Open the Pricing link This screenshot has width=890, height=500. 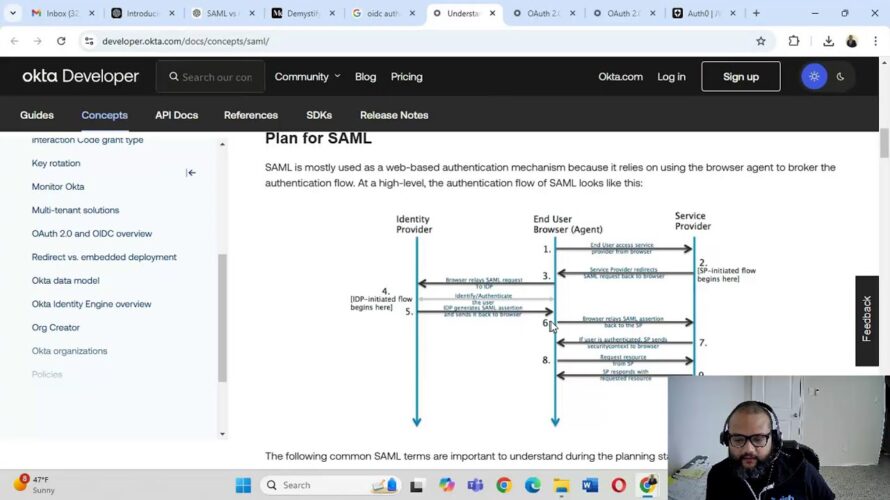coord(406,77)
